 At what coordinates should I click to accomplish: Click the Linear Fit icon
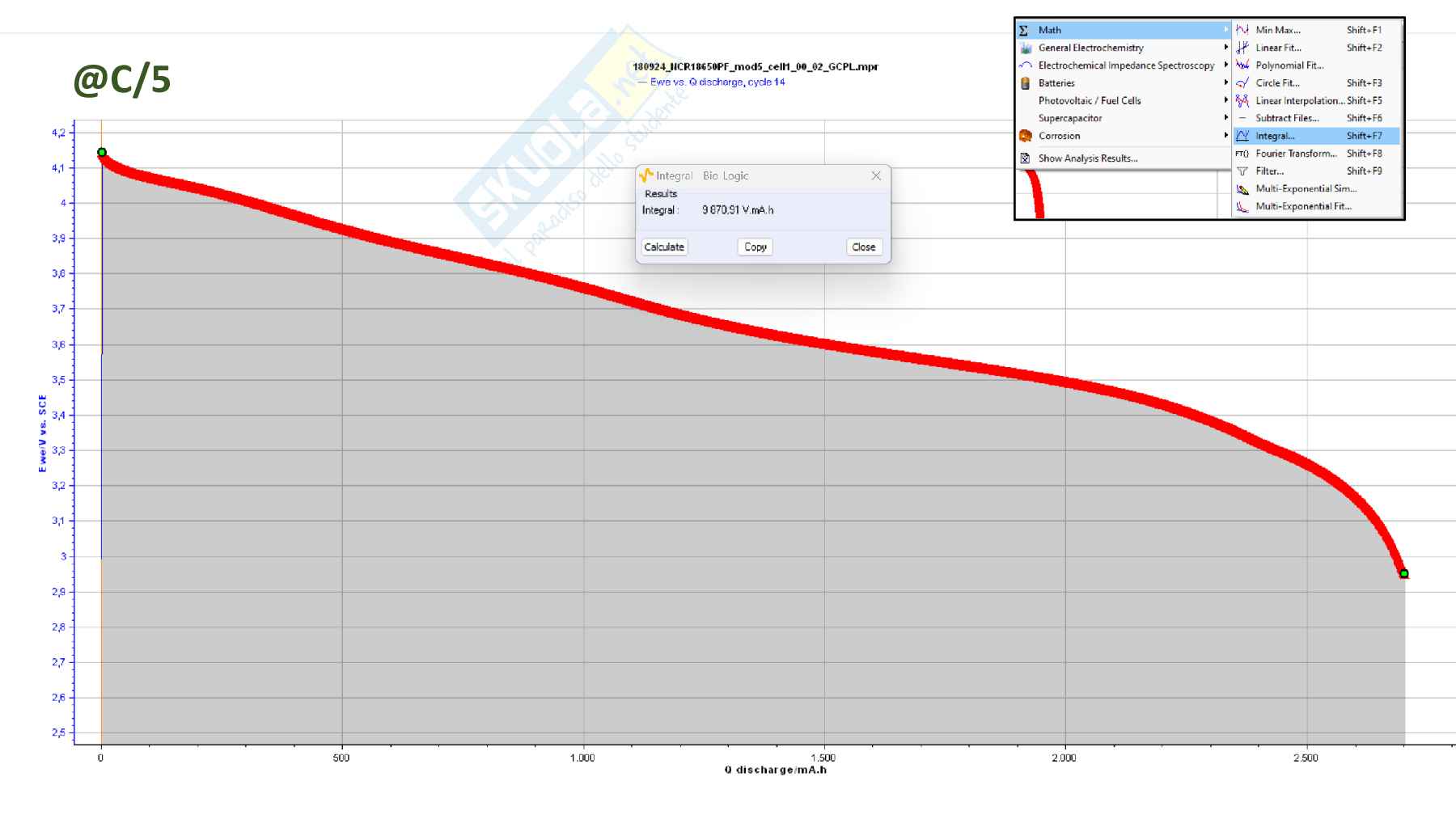pos(1242,48)
